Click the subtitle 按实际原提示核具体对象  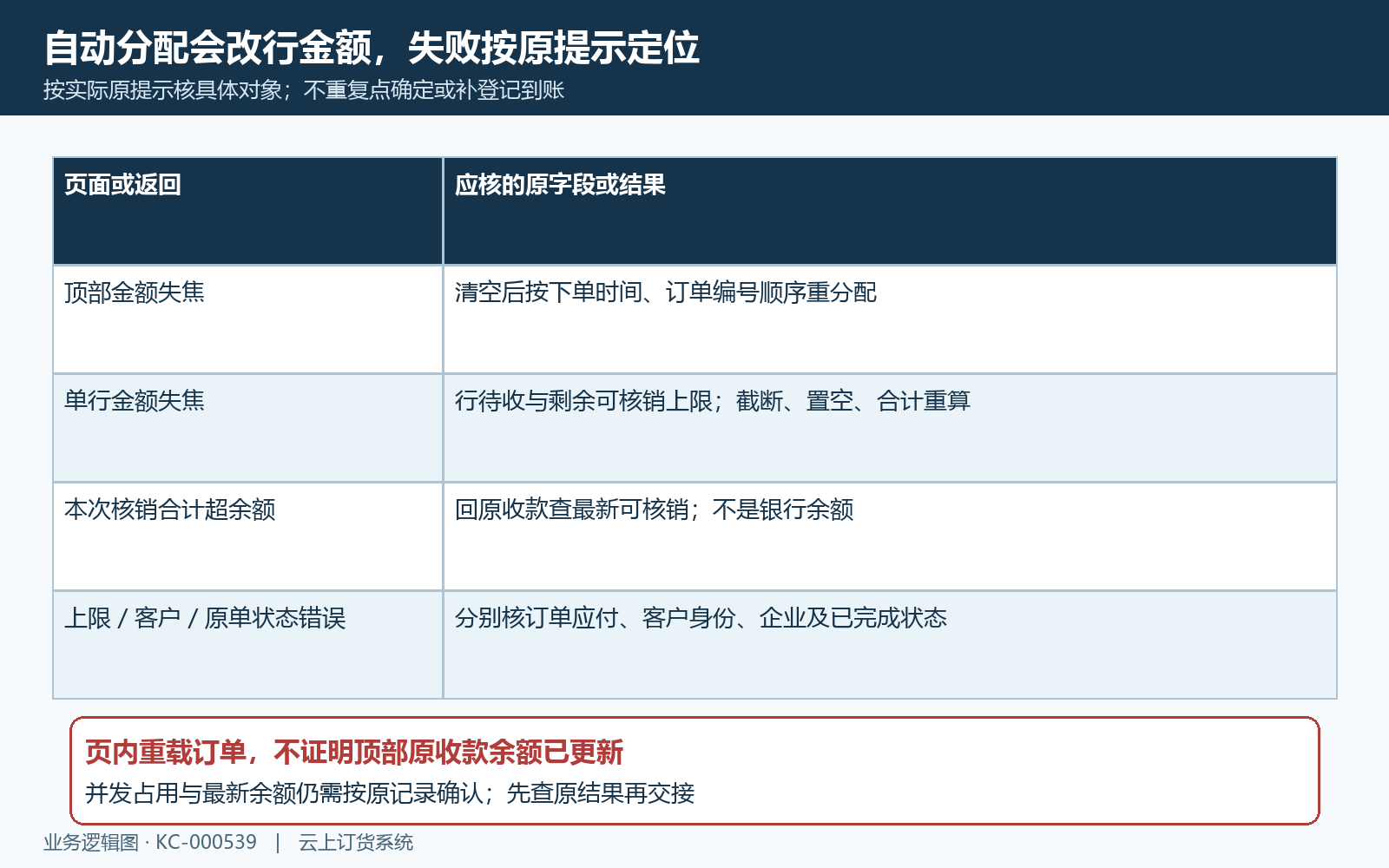pos(163,90)
